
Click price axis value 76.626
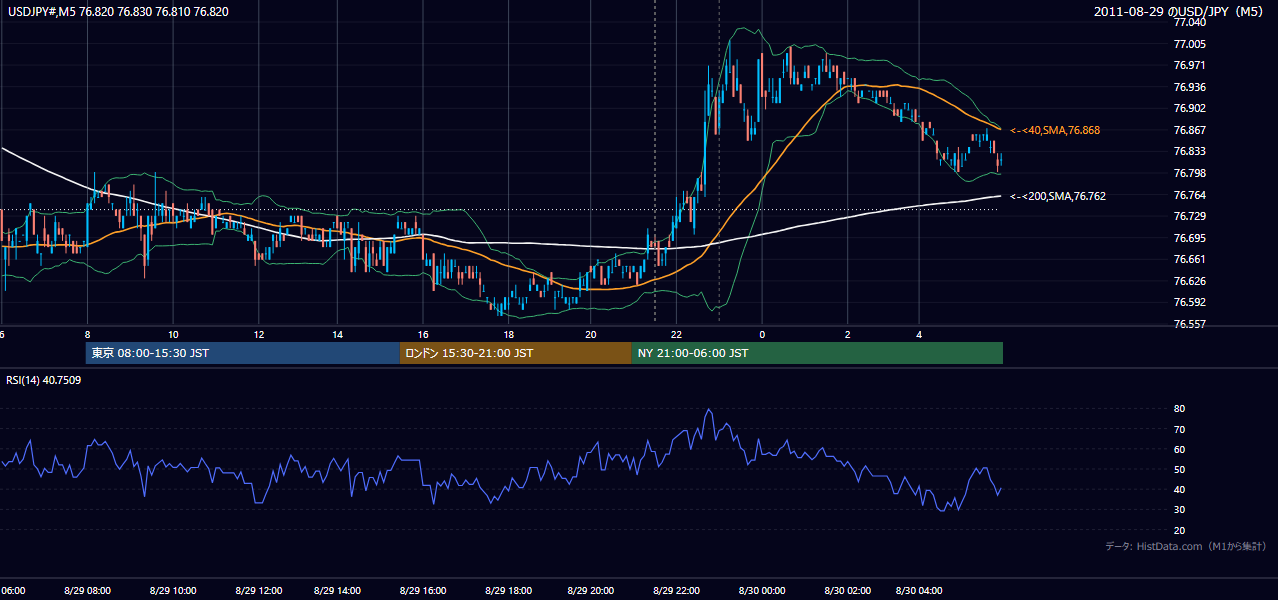pyautogui.click(x=1191, y=281)
